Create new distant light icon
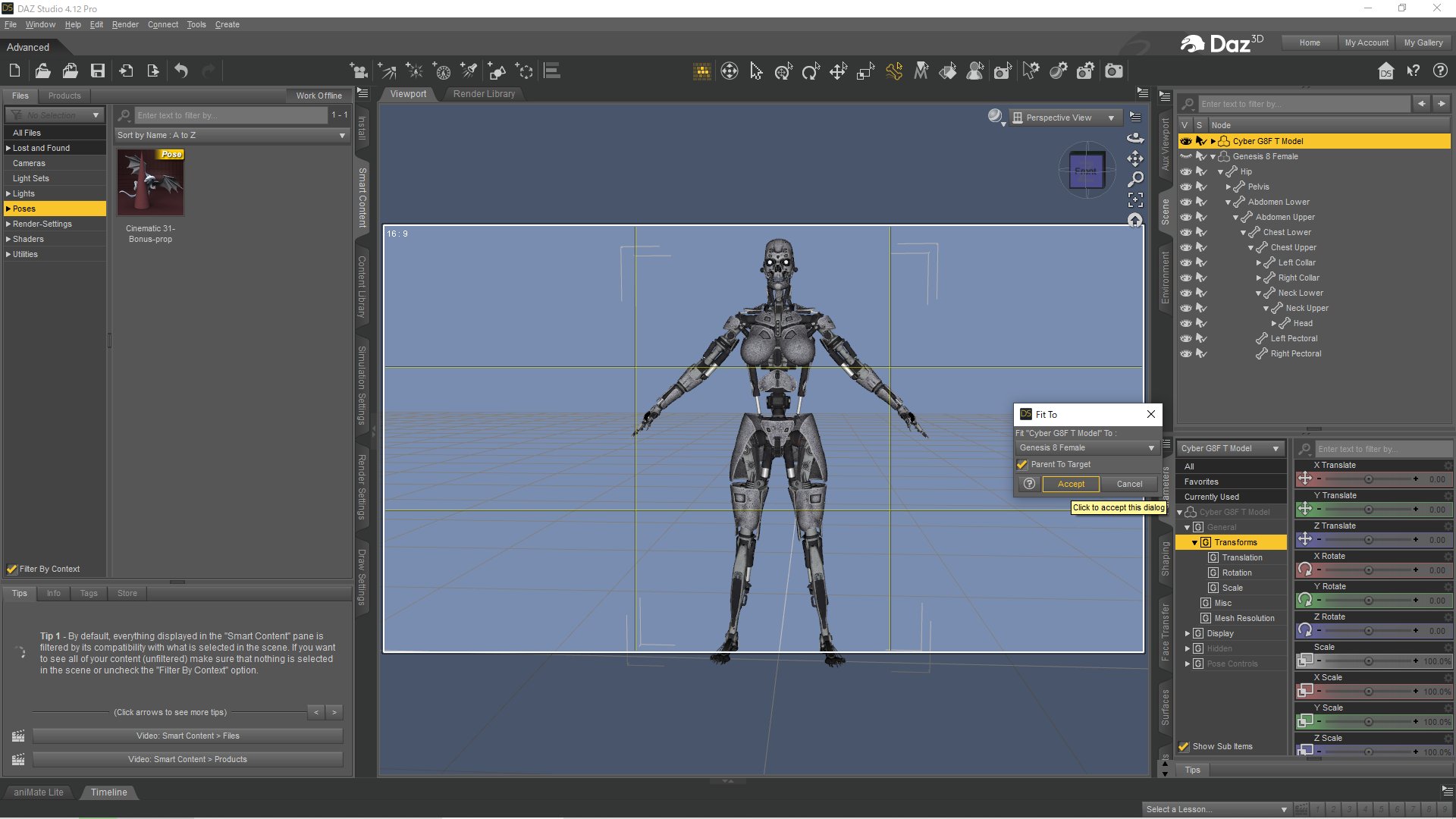The height and width of the screenshot is (819, 1456). (387, 71)
